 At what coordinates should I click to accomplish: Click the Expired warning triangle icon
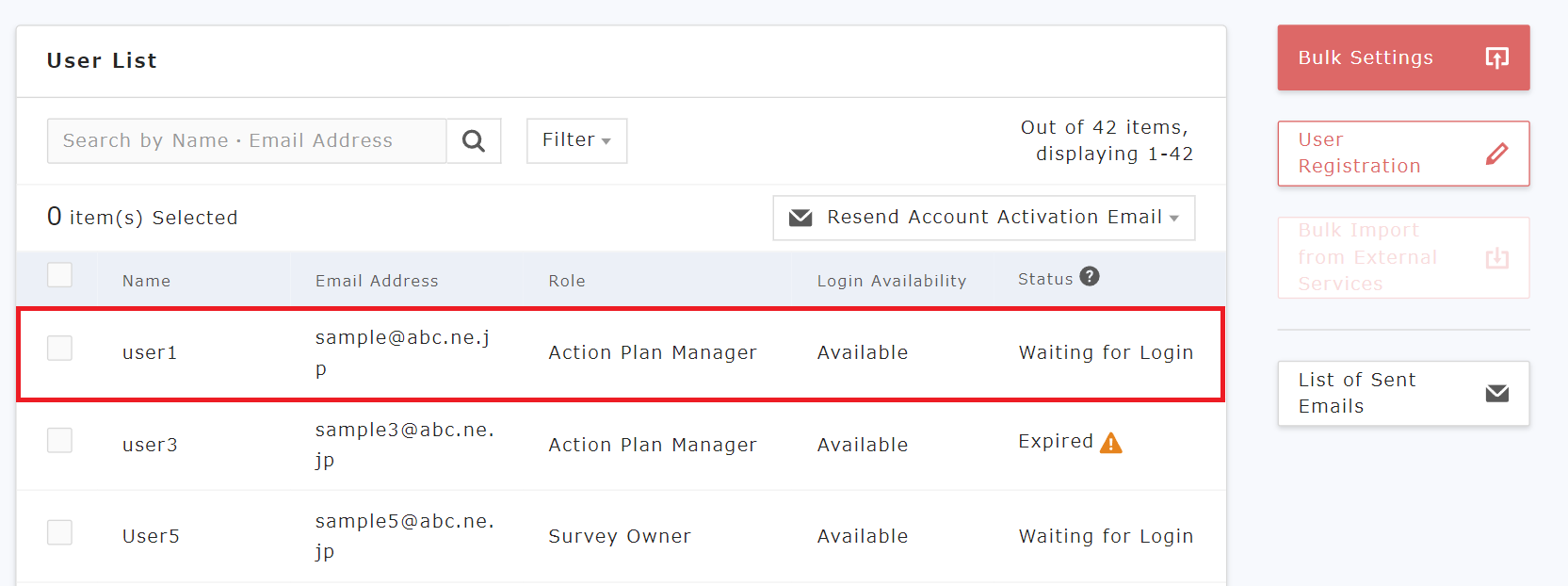coord(1111,443)
